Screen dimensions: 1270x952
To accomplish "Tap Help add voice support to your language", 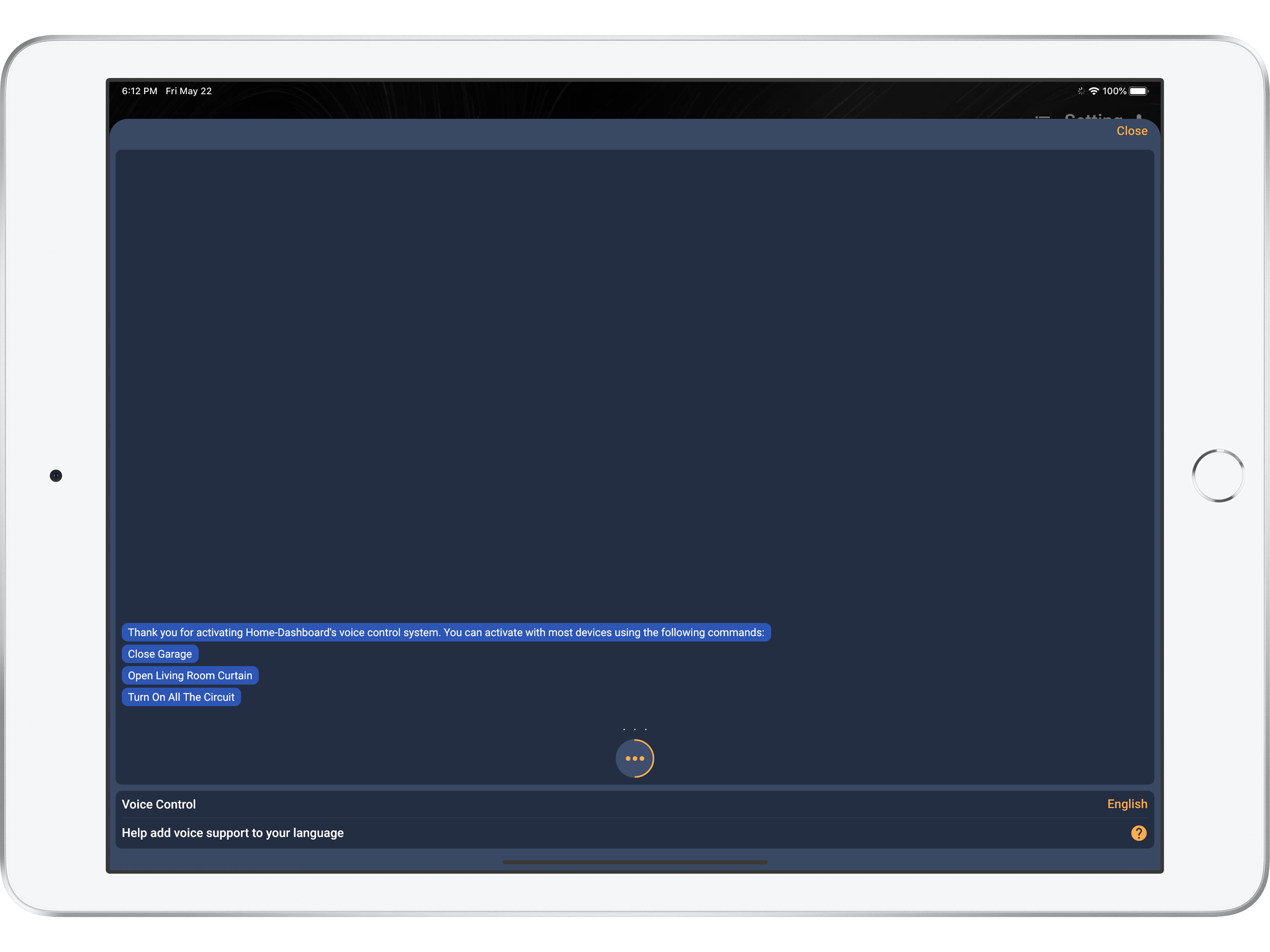I will coord(232,833).
